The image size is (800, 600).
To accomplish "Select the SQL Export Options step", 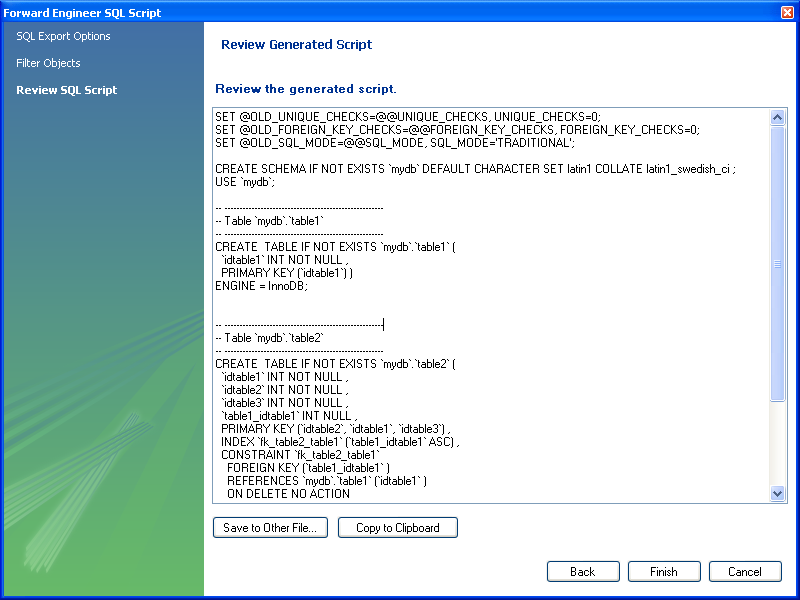I will click(x=63, y=36).
